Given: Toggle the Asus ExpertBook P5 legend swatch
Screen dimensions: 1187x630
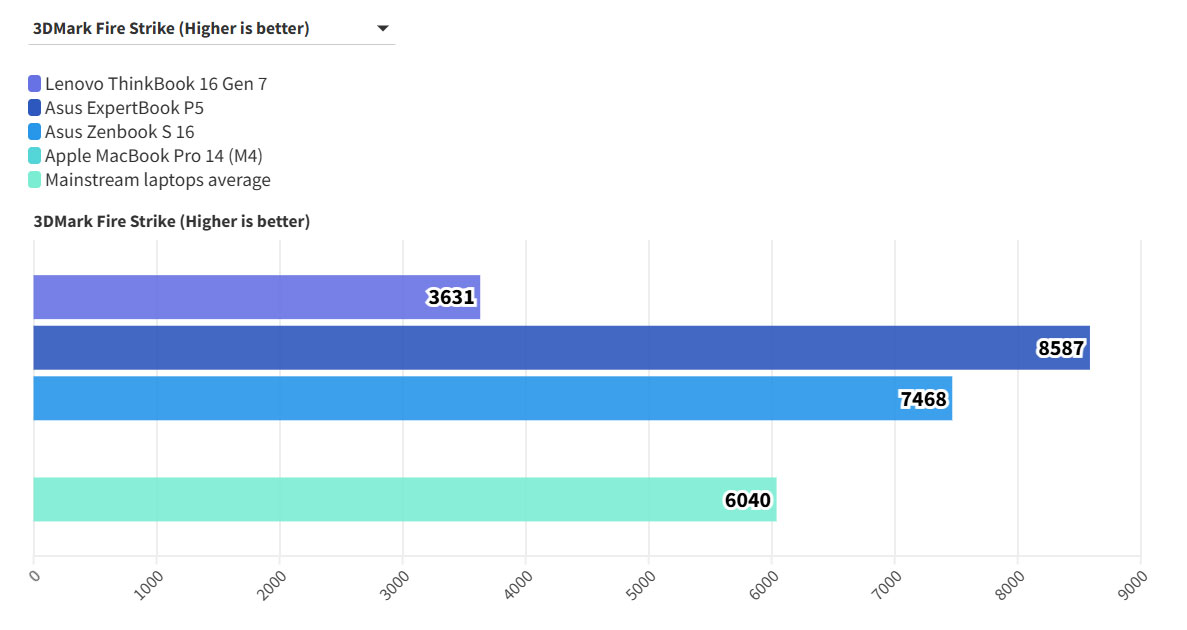Looking at the screenshot, I should [x=35, y=108].
